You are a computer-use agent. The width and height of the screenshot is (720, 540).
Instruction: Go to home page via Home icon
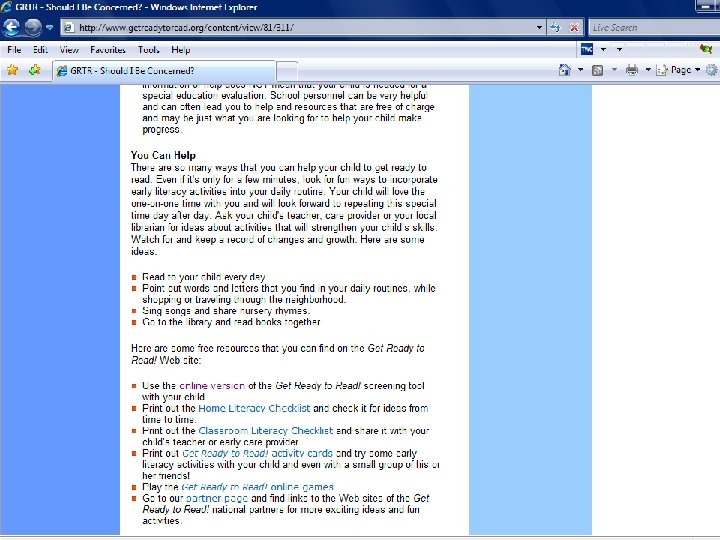click(565, 70)
